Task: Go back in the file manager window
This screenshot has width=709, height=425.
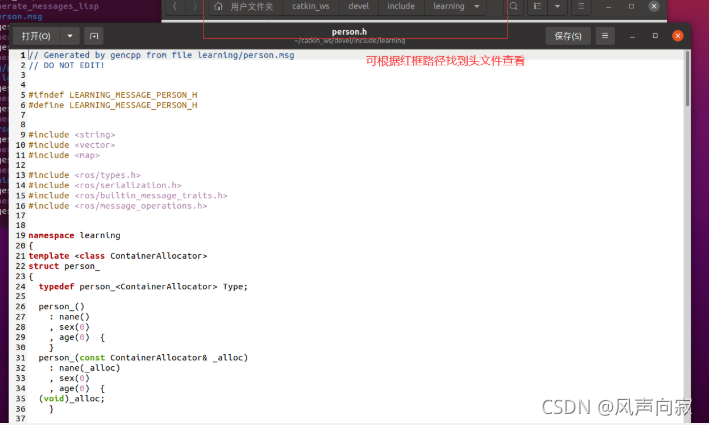Action: [175, 6]
